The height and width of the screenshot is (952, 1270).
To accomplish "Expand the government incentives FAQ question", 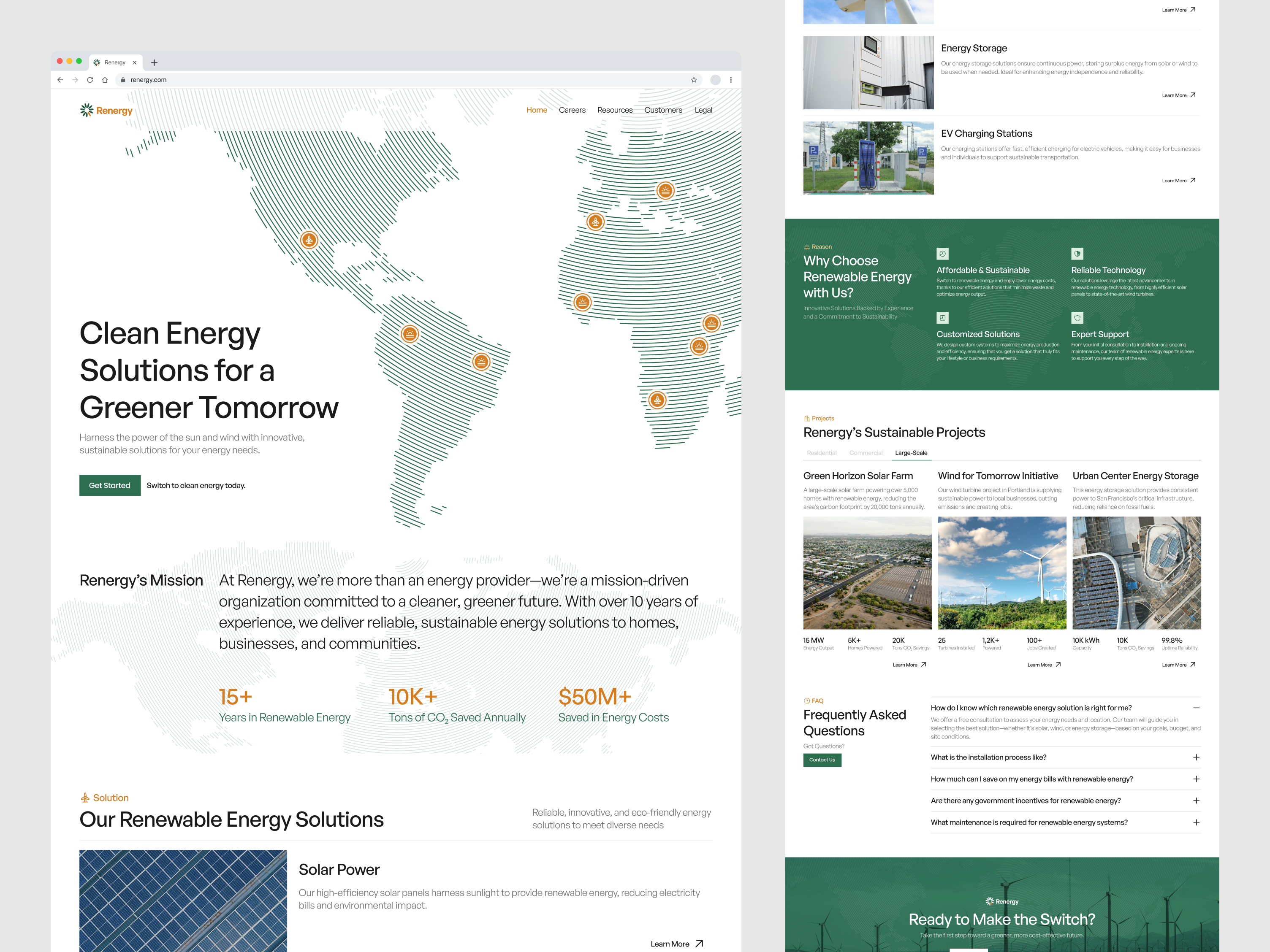I will (1197, 801).
